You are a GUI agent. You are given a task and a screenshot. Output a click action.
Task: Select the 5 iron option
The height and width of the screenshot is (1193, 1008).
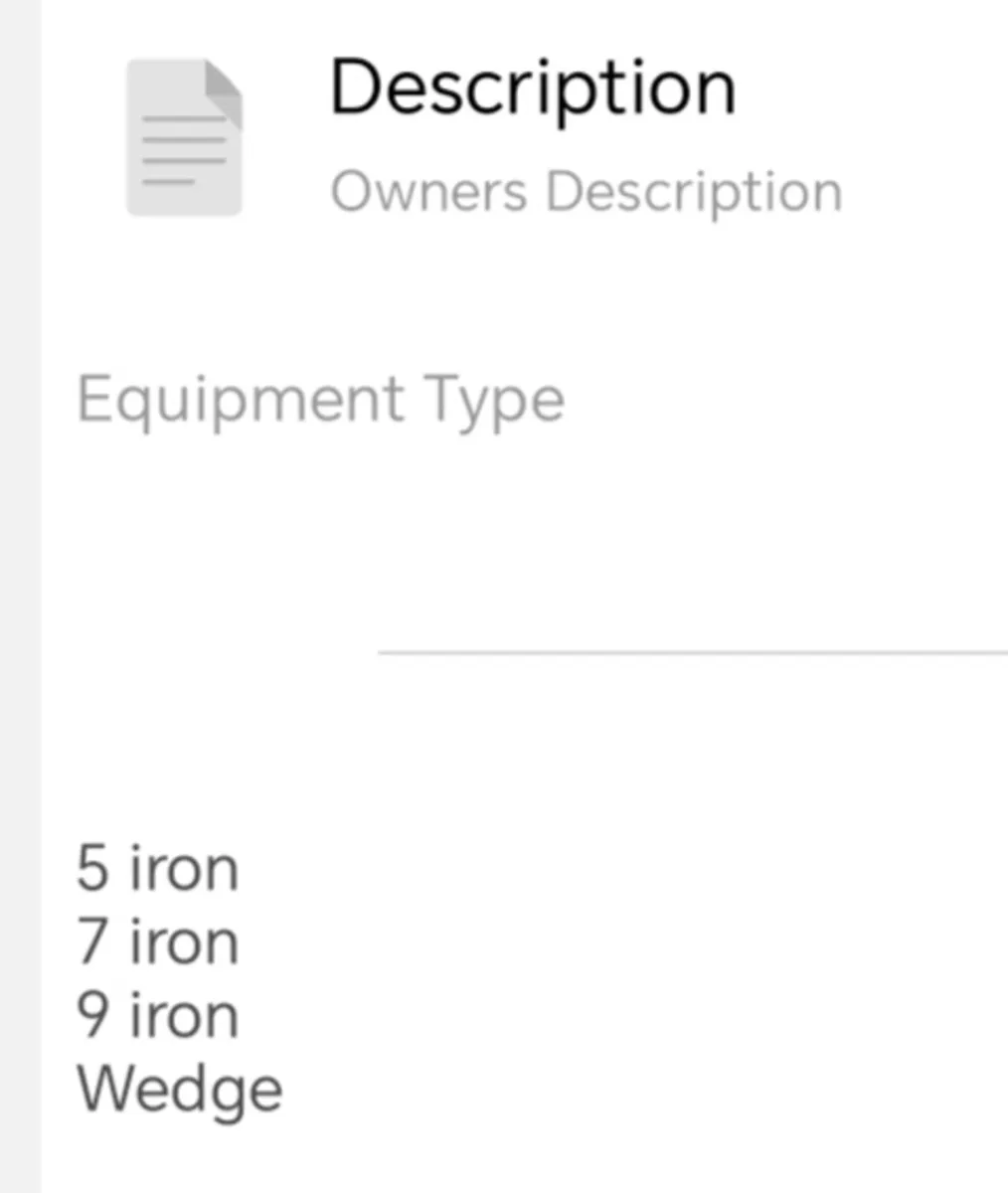point(157,866)
